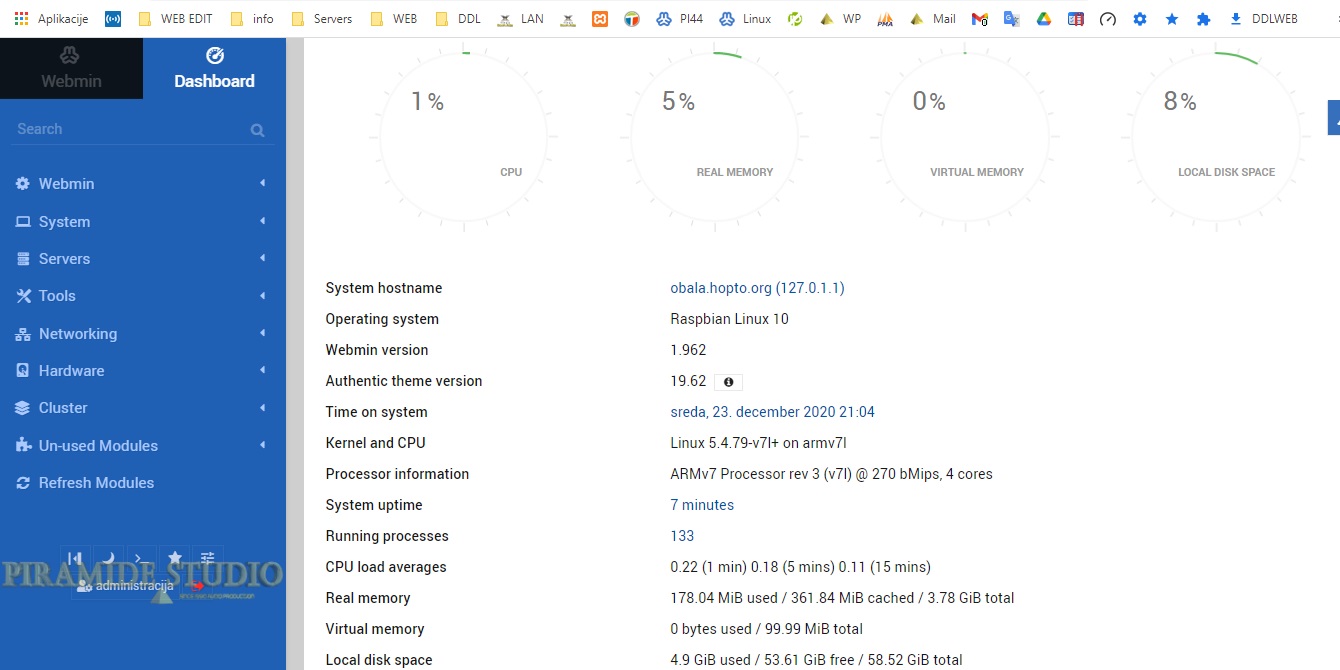Image resolution: width=1340 pixels, height=670 pixels.
Task: Open the Aplikacije apps bookmark
Action: [x=51, y=19]
